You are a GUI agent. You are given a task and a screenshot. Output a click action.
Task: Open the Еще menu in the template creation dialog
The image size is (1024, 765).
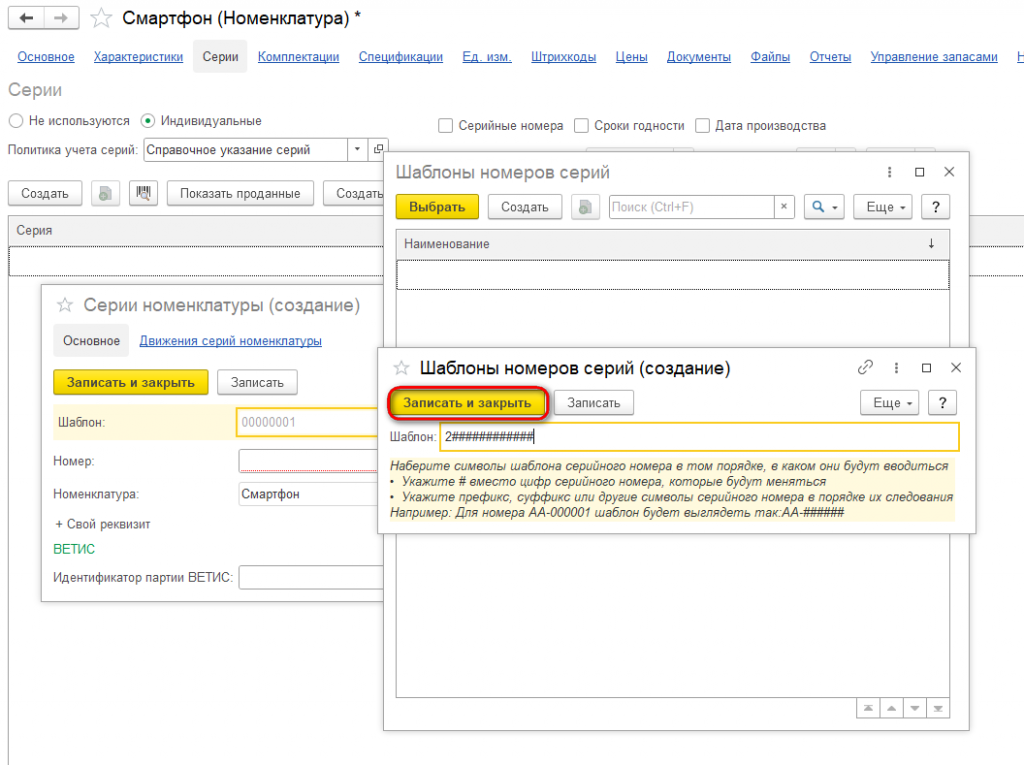pos(889,403)
